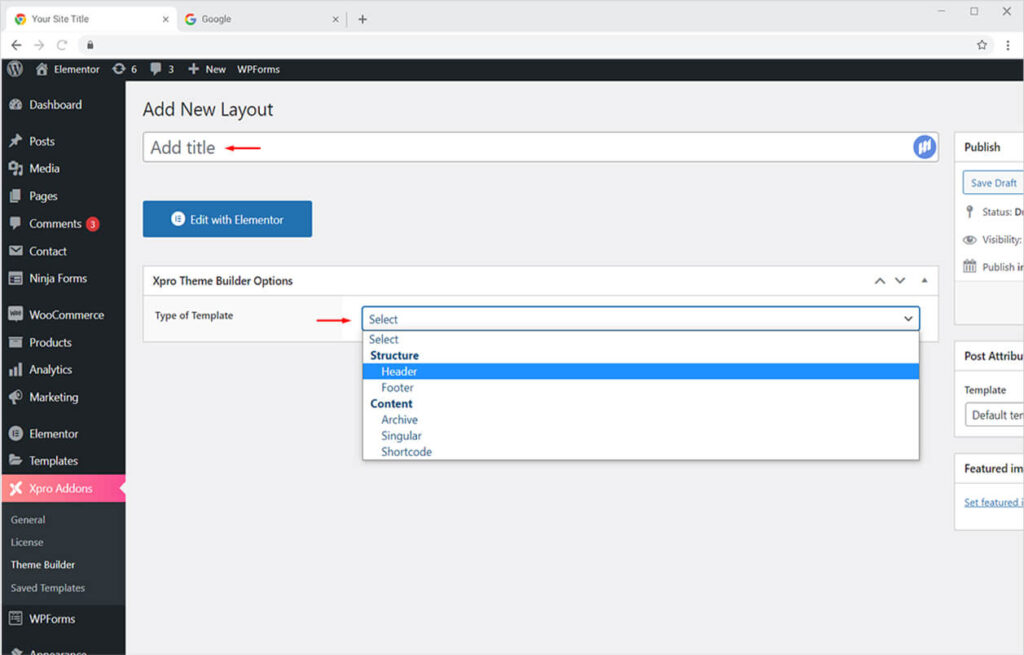Choose Shortcode option in template type list
The width and height of the screenshot is (1024, 655).
pyautogui.click(x=406, y=452)
